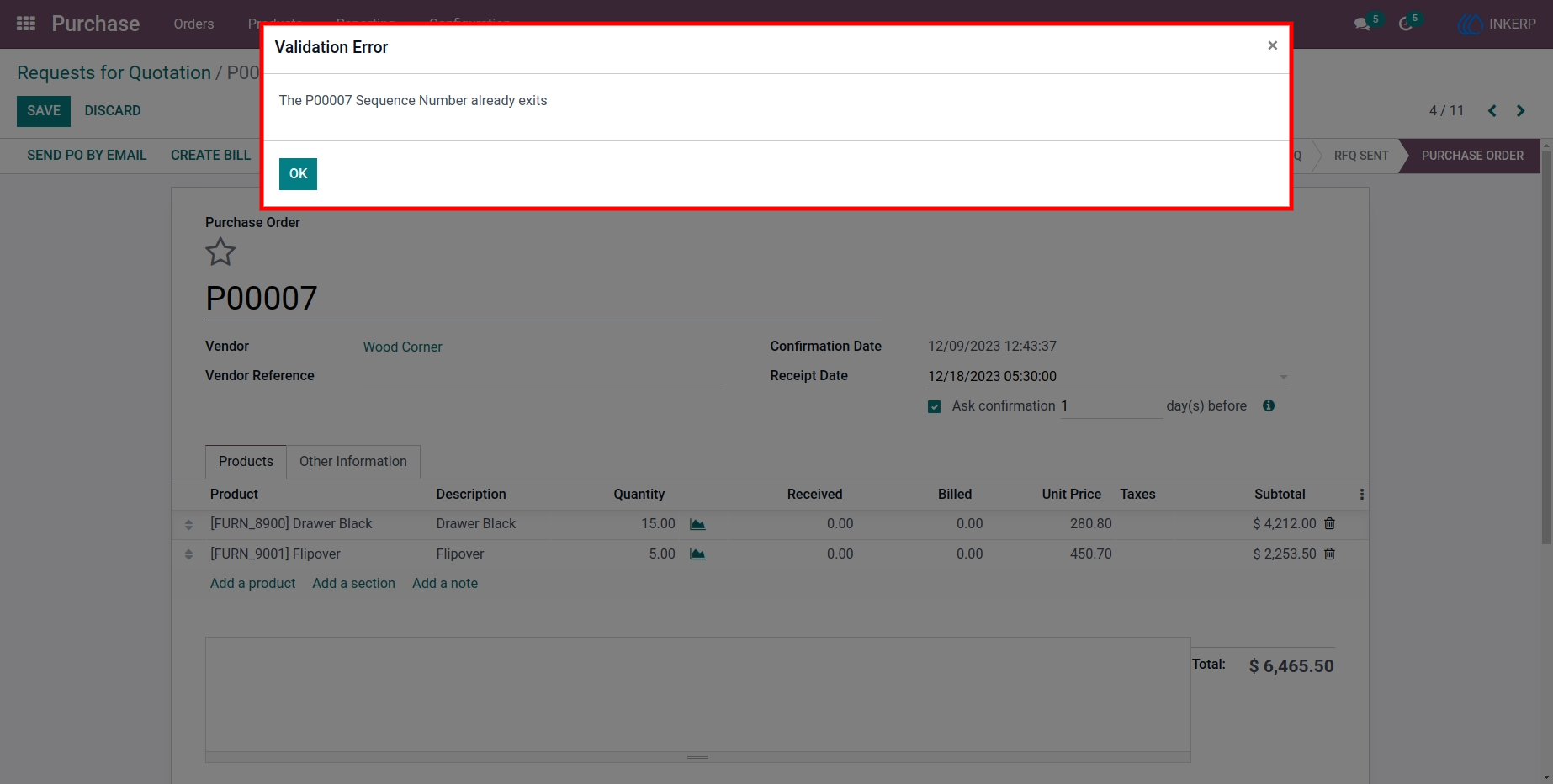Delete the Drawer Black line with trash icon
This screenshot has height=784, width=1553.
click(1329, 523)
